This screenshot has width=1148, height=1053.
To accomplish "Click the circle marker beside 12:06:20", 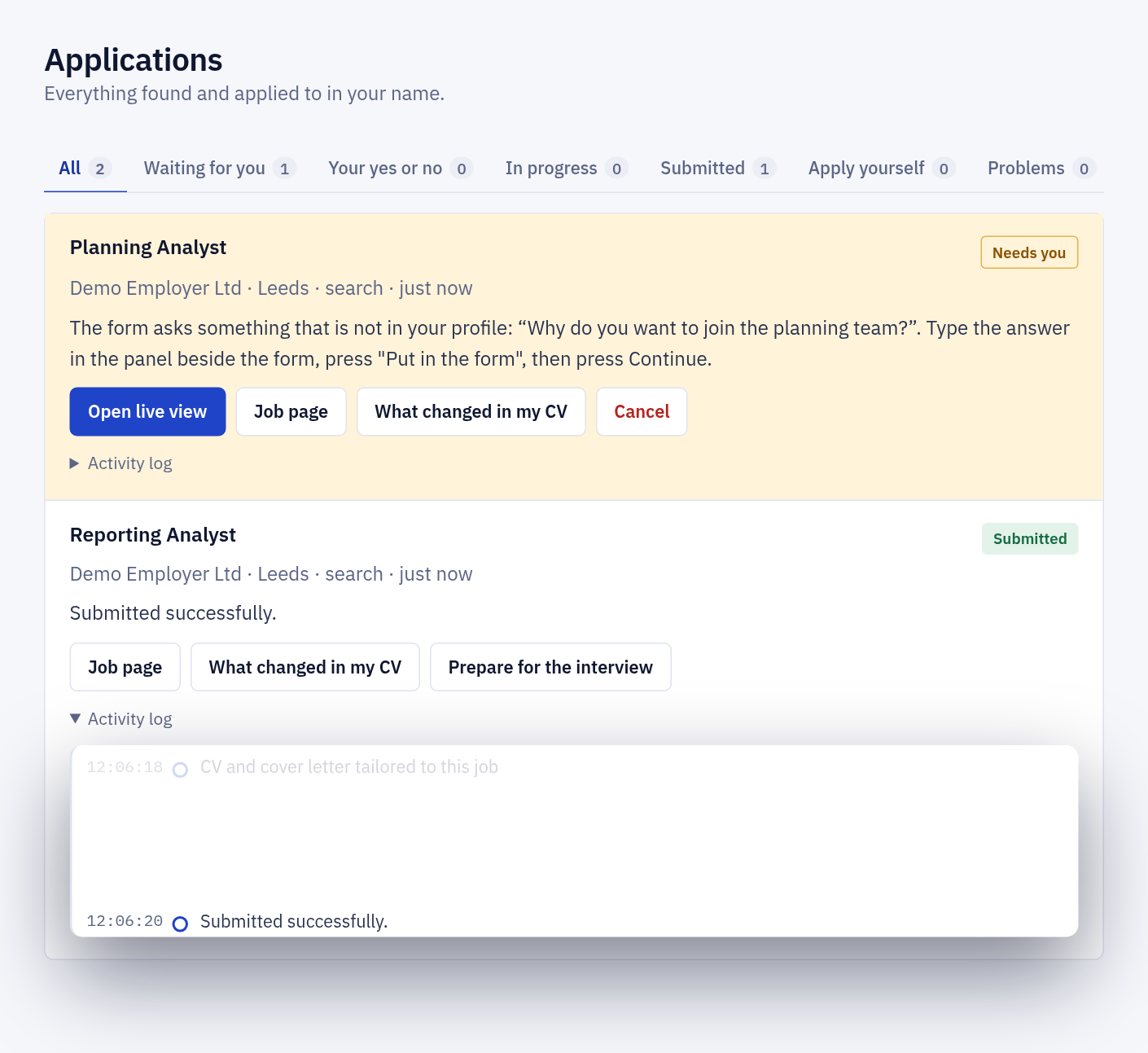I will point(181,924).
